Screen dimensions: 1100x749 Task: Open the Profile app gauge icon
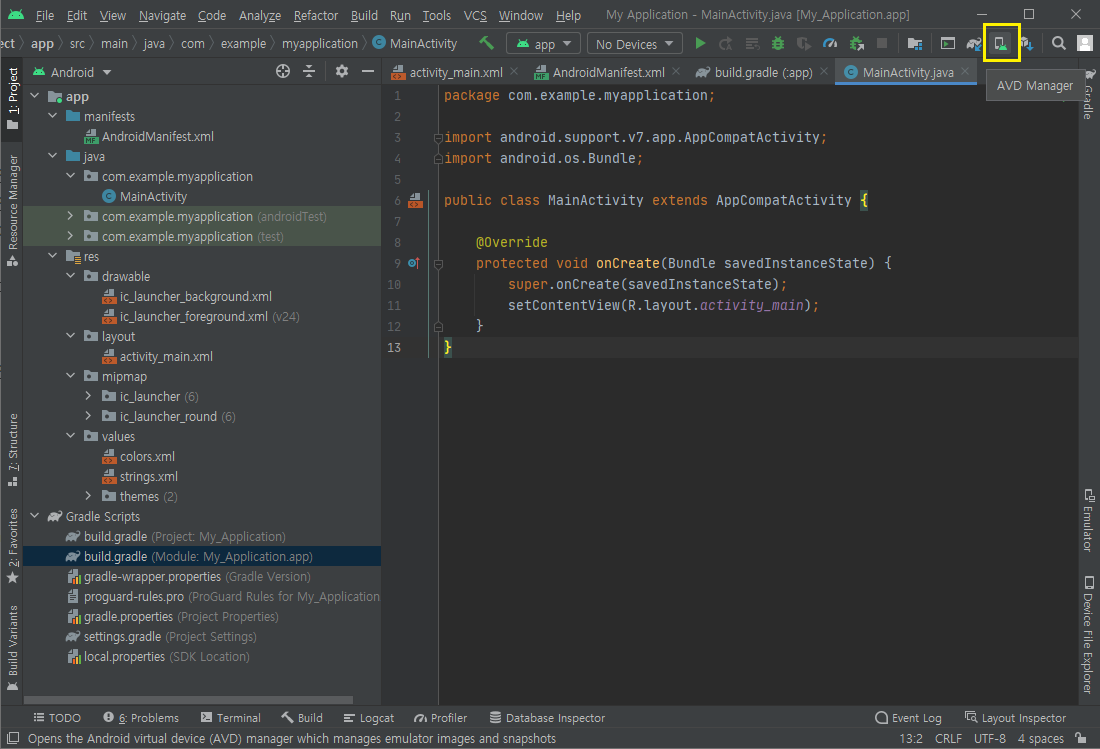pos(830,43)
